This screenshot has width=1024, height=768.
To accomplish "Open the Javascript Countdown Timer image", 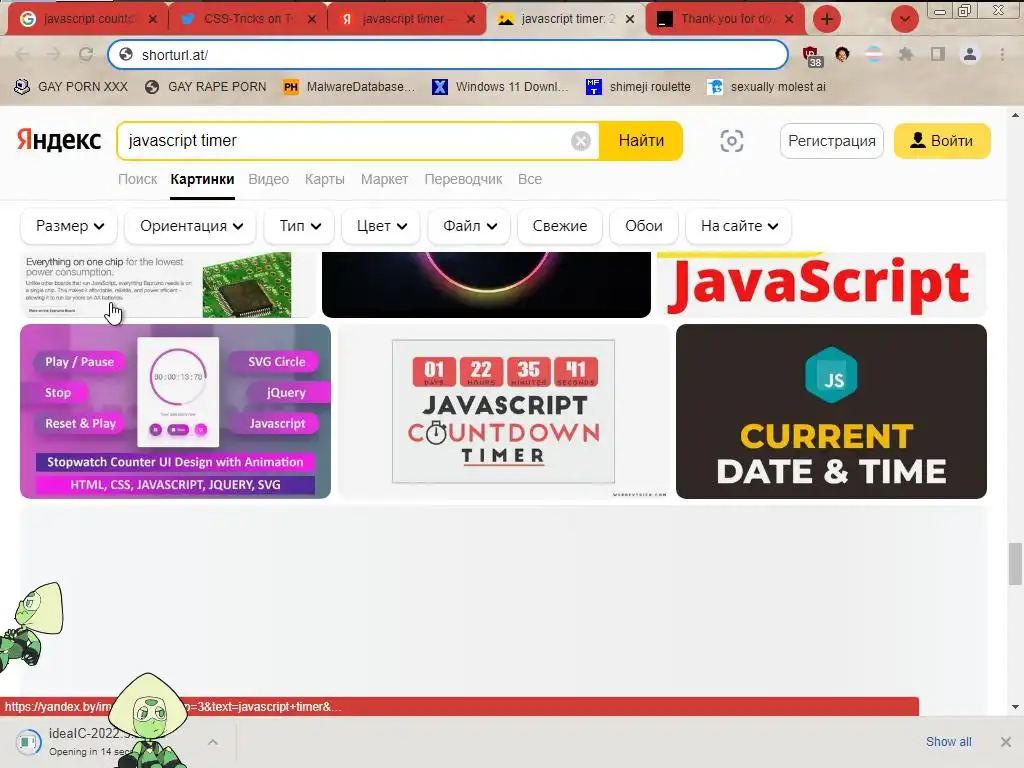I will [504, 411].
